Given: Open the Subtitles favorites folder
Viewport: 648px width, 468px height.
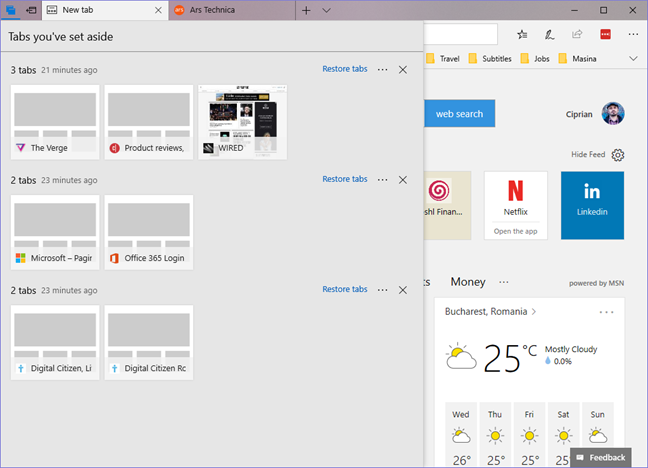Looking at the screenshot, I should coord(490,59).
